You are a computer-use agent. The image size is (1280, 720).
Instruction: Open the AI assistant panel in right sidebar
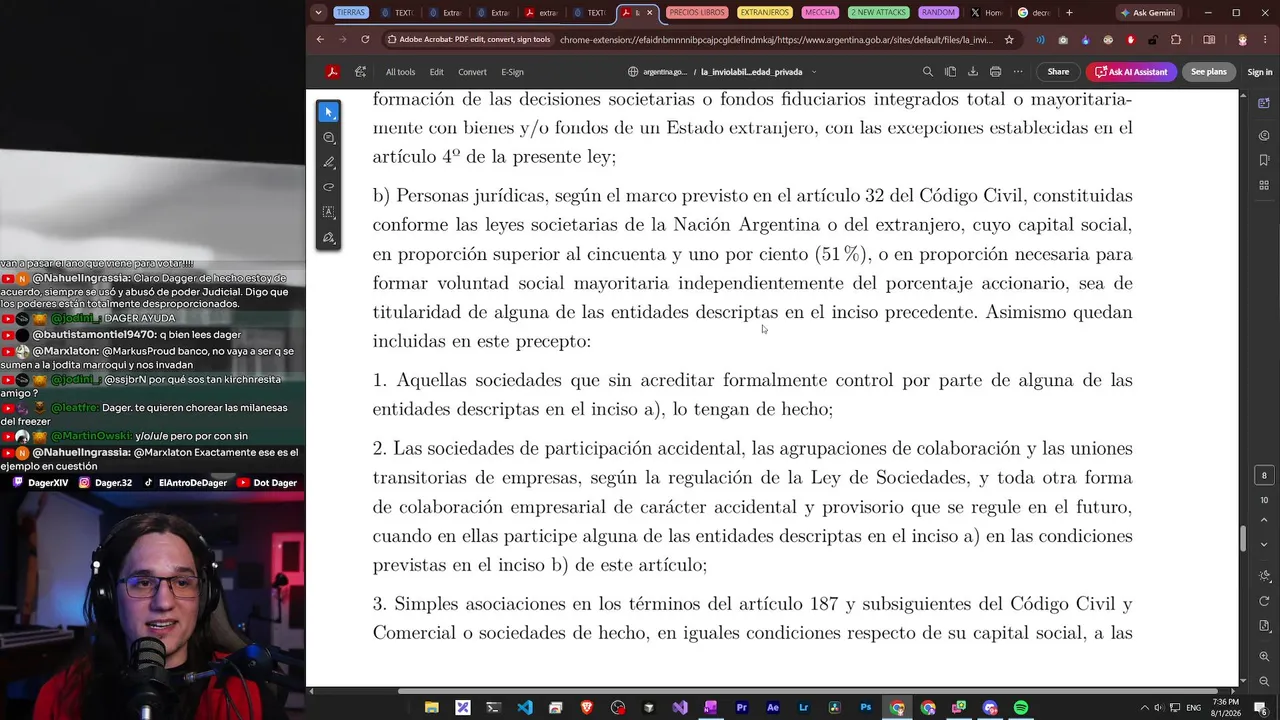(x=1264, y=103)
